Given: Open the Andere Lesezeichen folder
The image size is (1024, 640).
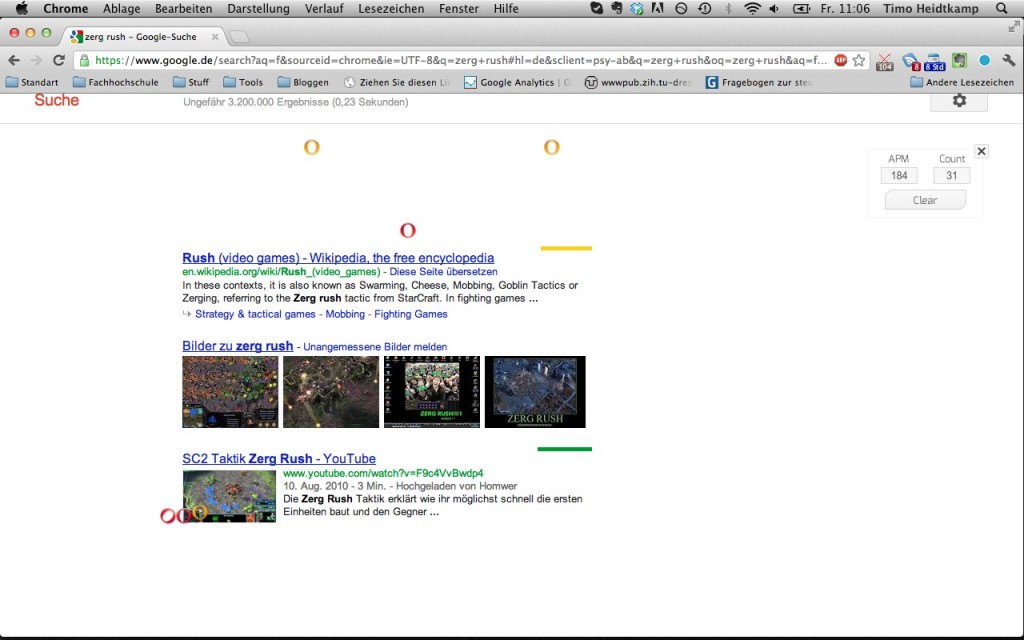Looking at the screenshot, I should tap(962, 82).
